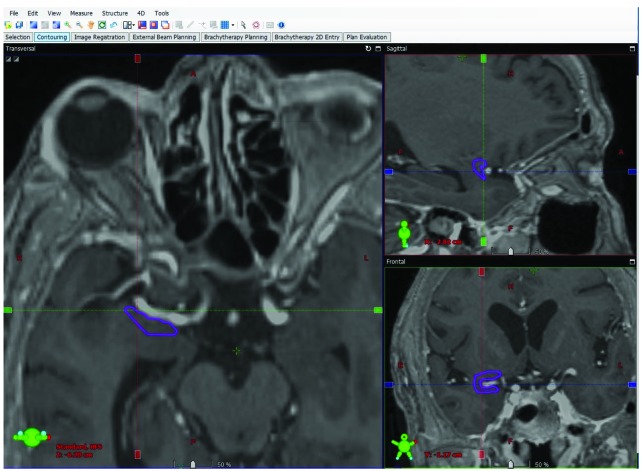Click the open patient icon in toolbar
643x471 pixels.
click(x=8, y=25)
